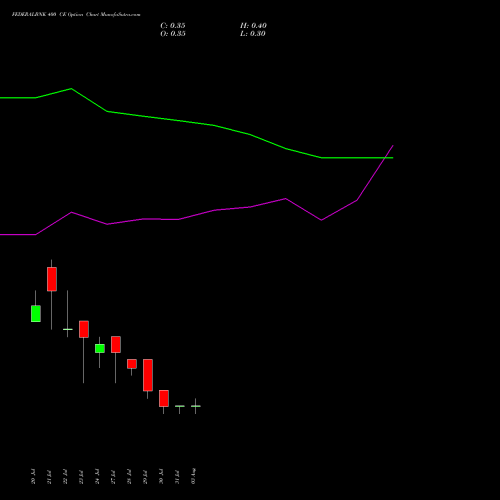Screen dimensions: 500x500
Task: Click the 21 Jul date label
Action: [49, 476]
